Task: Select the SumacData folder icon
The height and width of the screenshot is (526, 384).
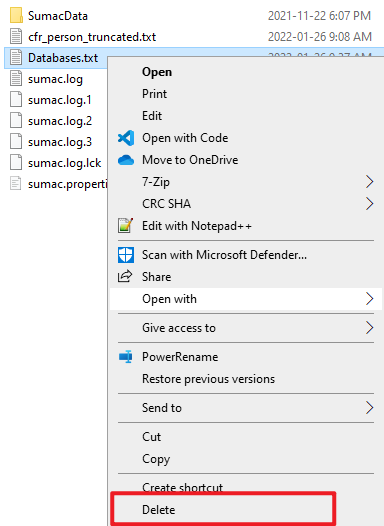Action: tap(16, 15)
